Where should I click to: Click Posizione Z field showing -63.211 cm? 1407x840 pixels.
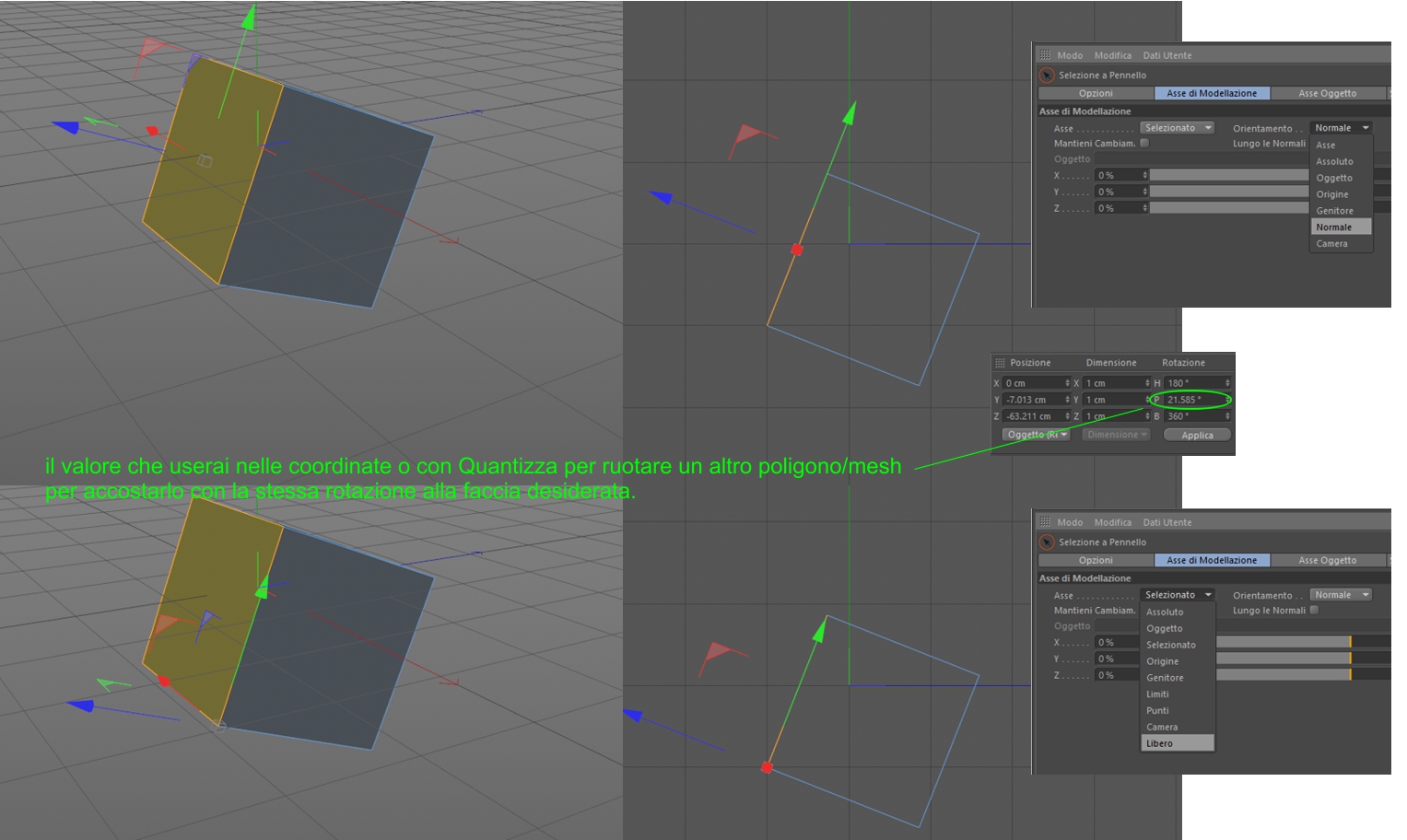tap(1036, 416)
